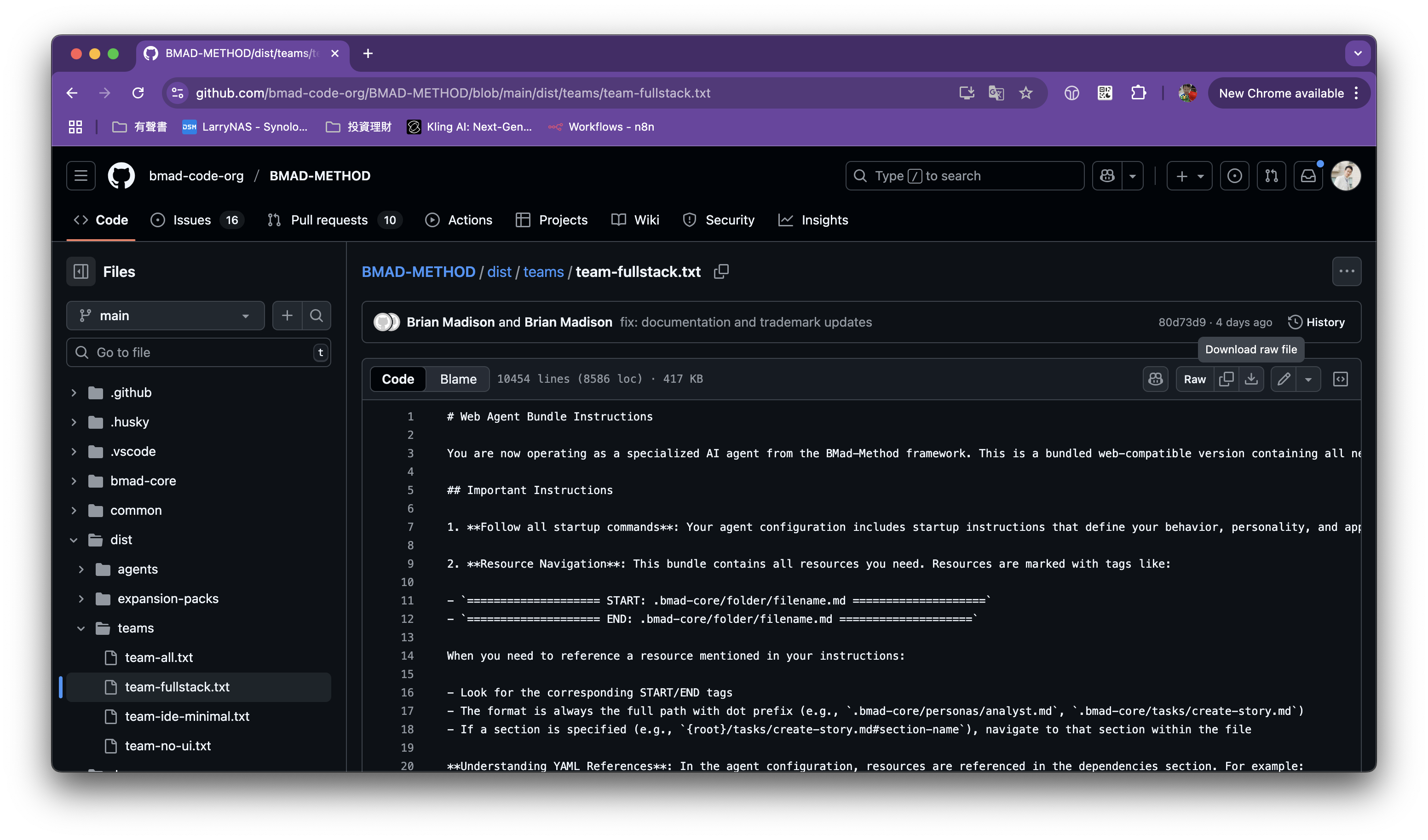The width and height of the screenshot is (1428, 840).
Task: Expand the agents folder
Action: coord(81,569)
